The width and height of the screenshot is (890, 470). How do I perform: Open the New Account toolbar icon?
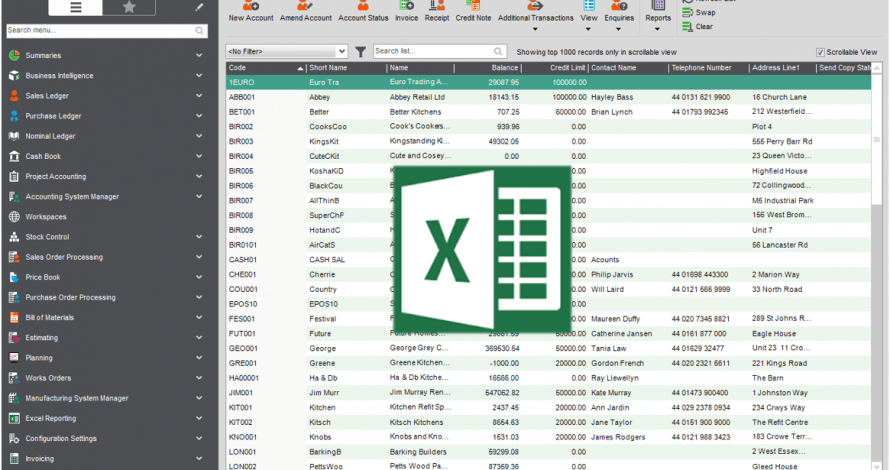point(250,6)
